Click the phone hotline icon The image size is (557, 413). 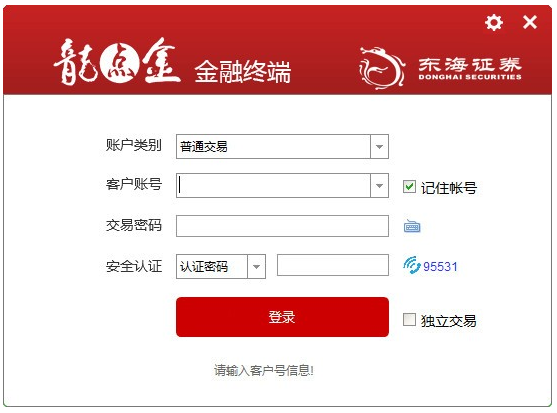tap(412, 265)
